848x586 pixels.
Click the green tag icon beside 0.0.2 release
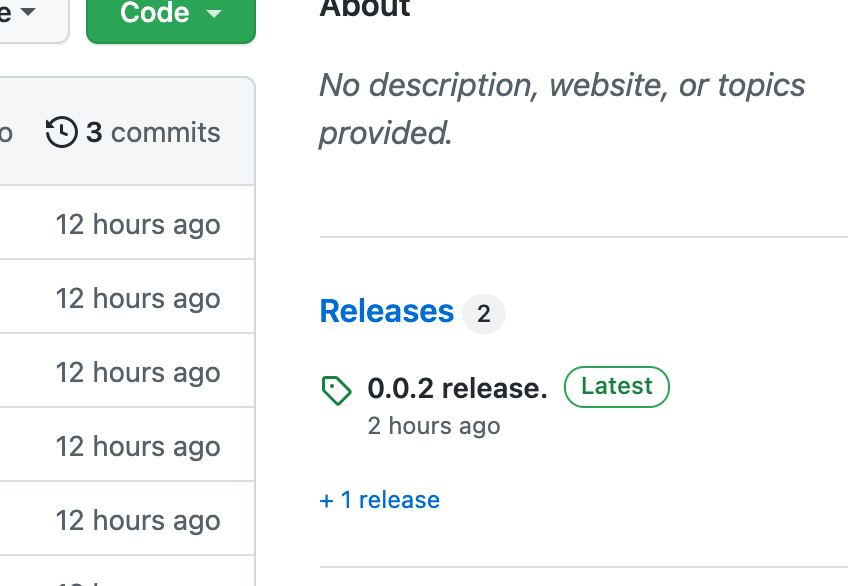tap(336, 390)
